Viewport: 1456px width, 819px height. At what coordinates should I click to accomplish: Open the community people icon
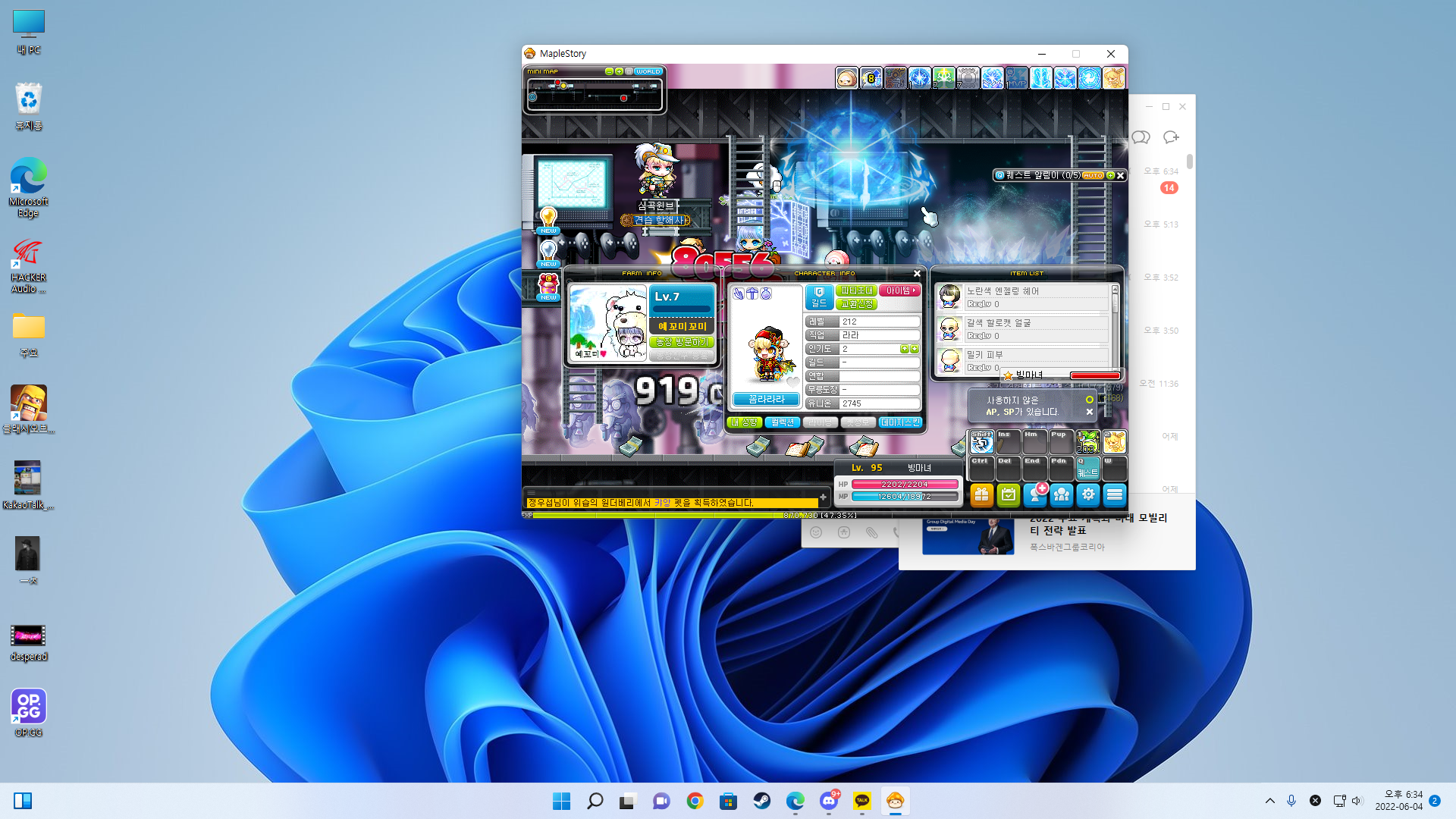coord(1062,495)
